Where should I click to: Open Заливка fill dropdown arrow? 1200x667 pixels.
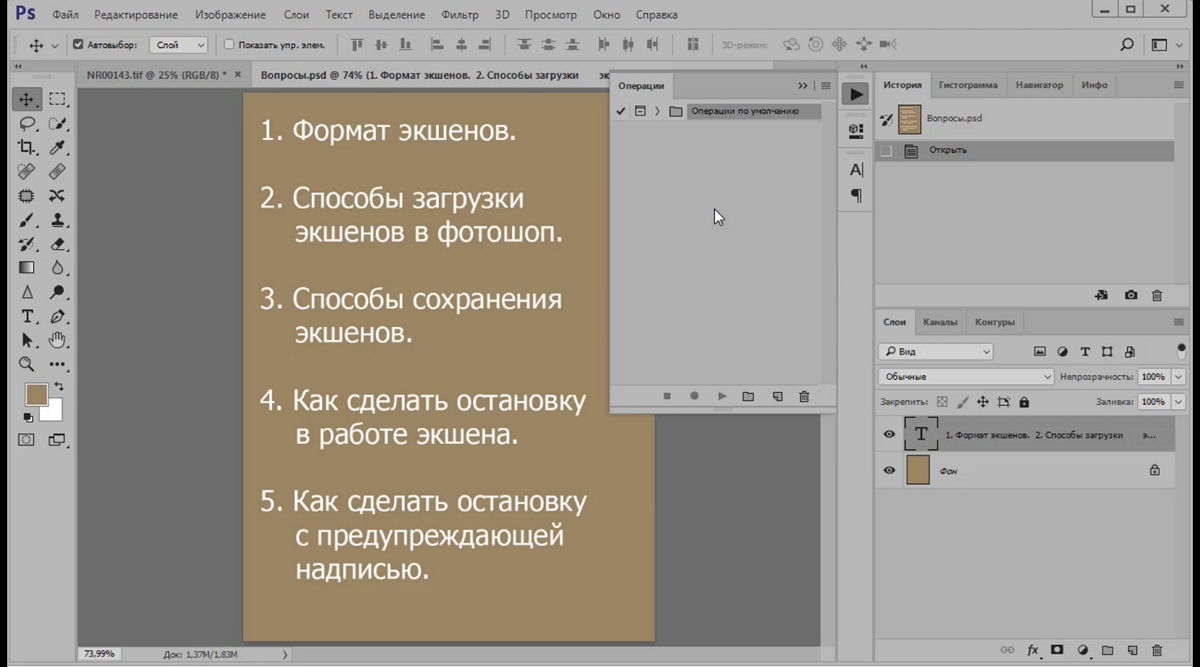coord(1179,402)
